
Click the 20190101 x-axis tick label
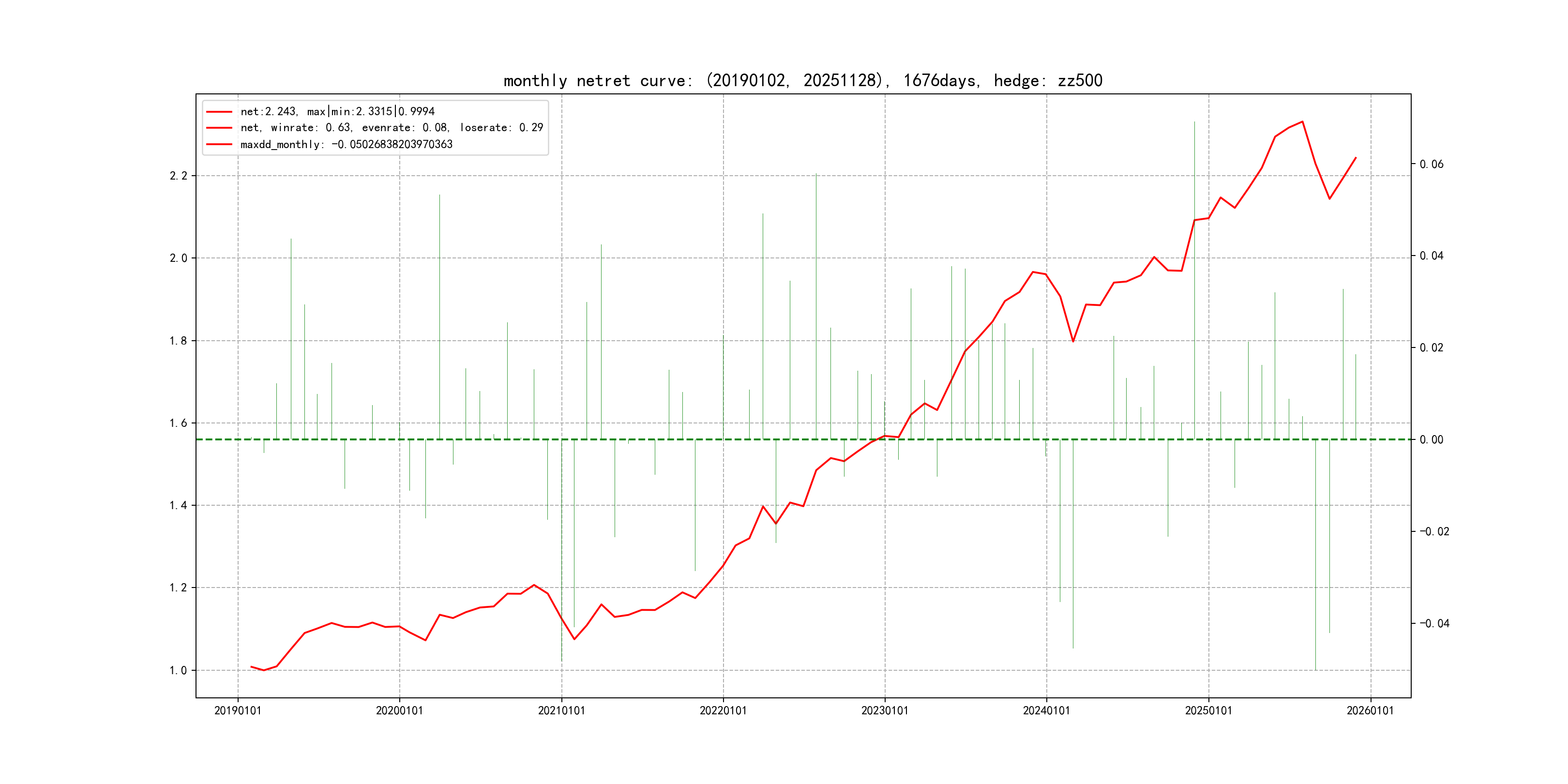(x=238, y=711)
